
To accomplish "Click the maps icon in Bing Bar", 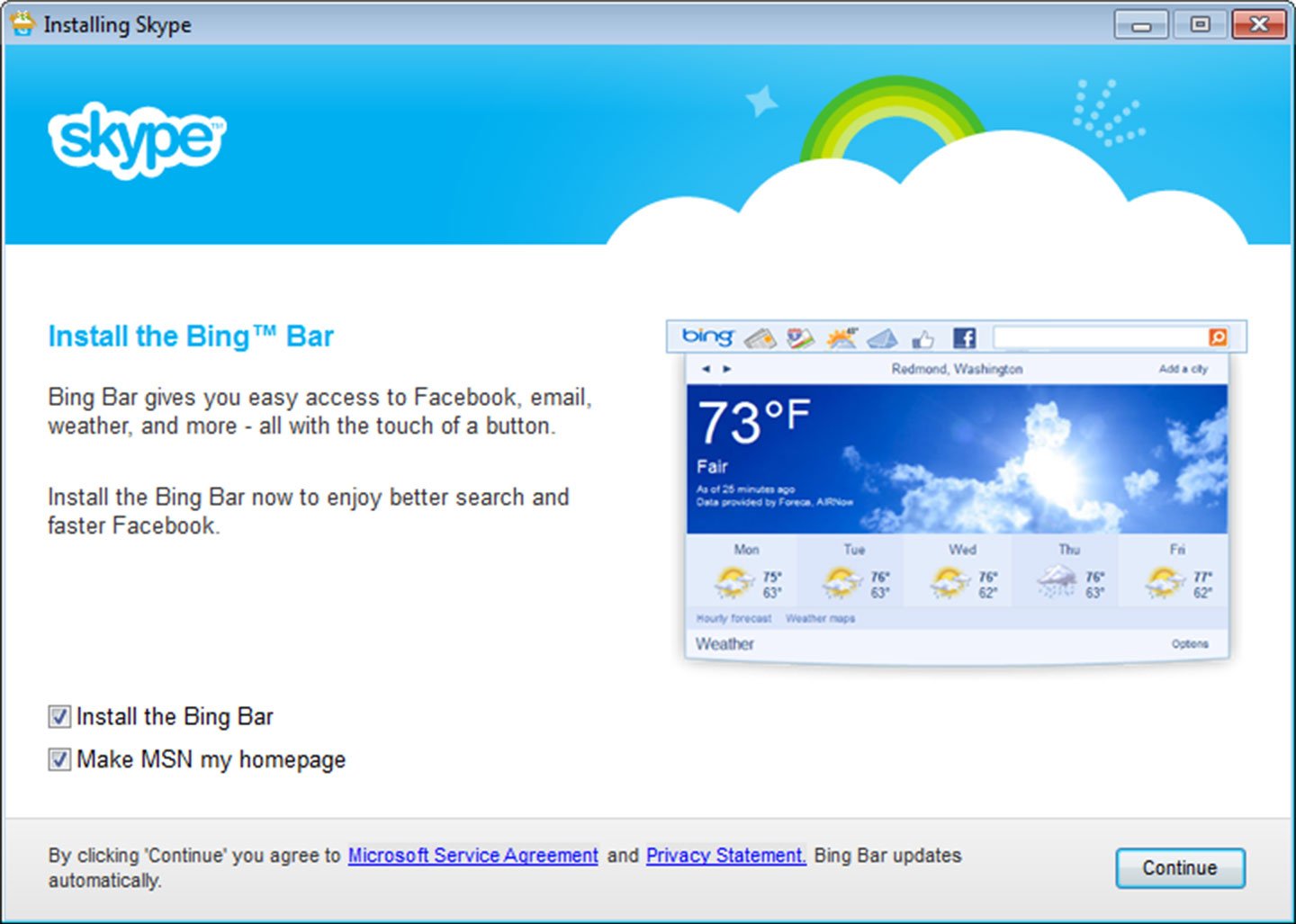I will click(x=800, y=338).
